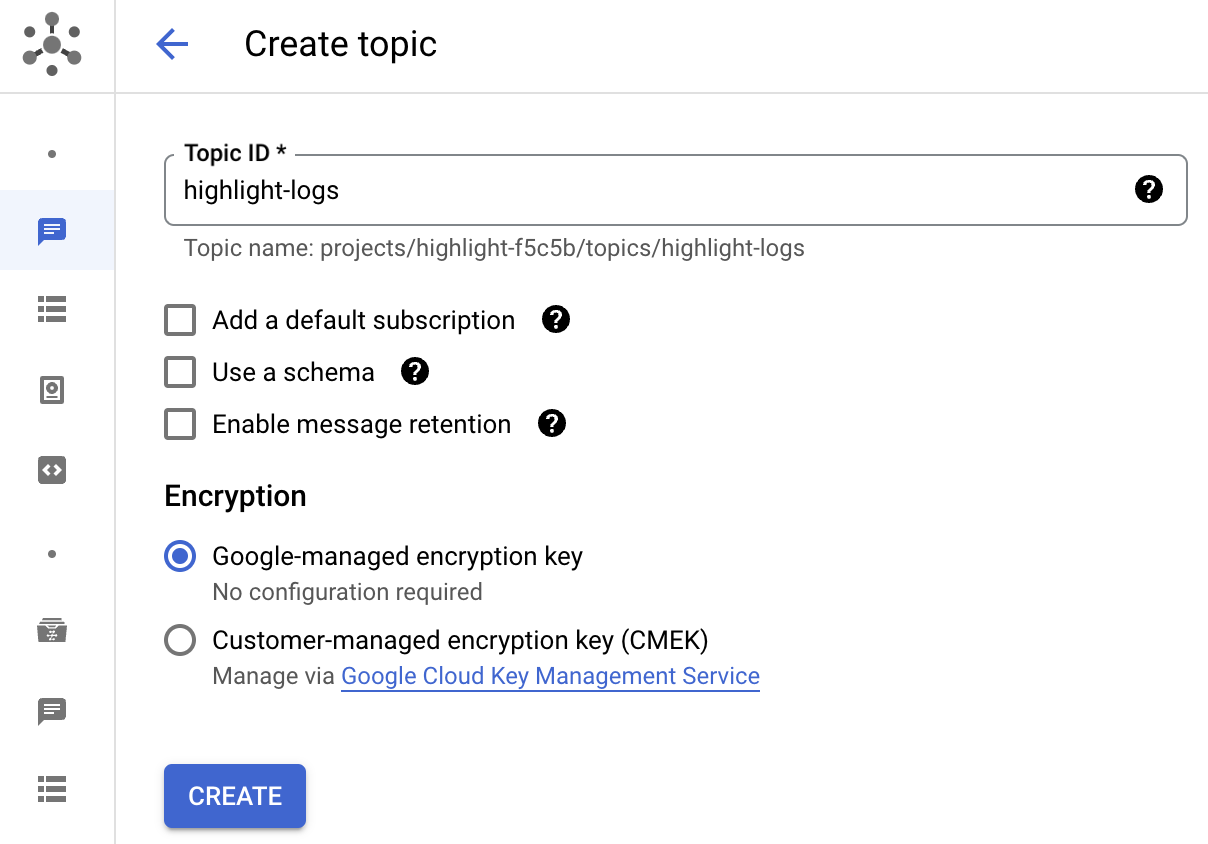1208x844 pixels.
Task: Select Google-managed encryption key radio option
Action: pos(180,557)
